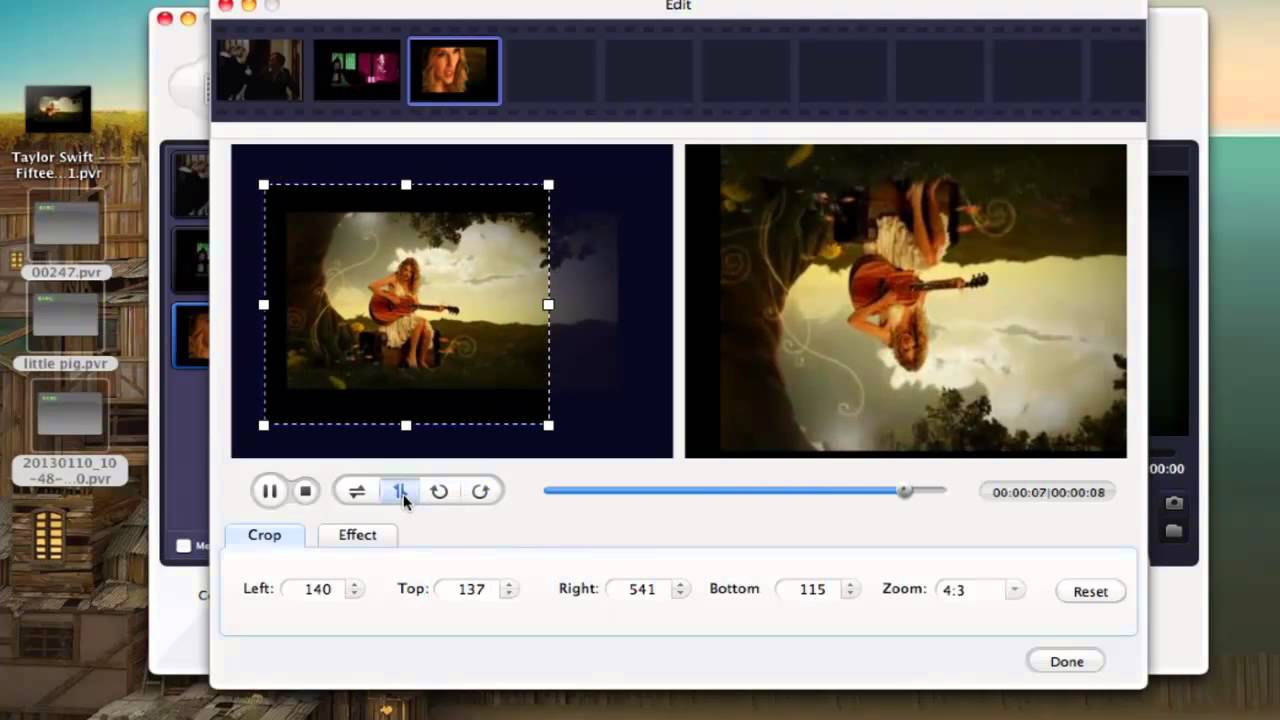The image size is (1280, 720).
Task: Close the Edit dialog with red button
Action: [225, 5]
